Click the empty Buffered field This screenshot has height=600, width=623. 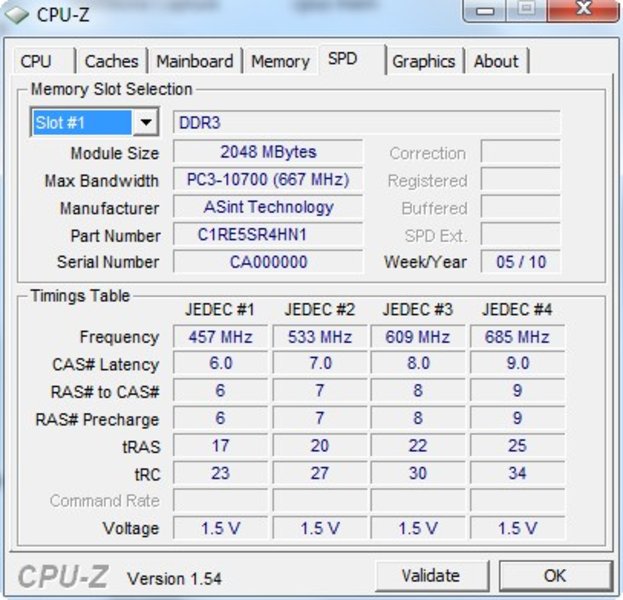520,207
